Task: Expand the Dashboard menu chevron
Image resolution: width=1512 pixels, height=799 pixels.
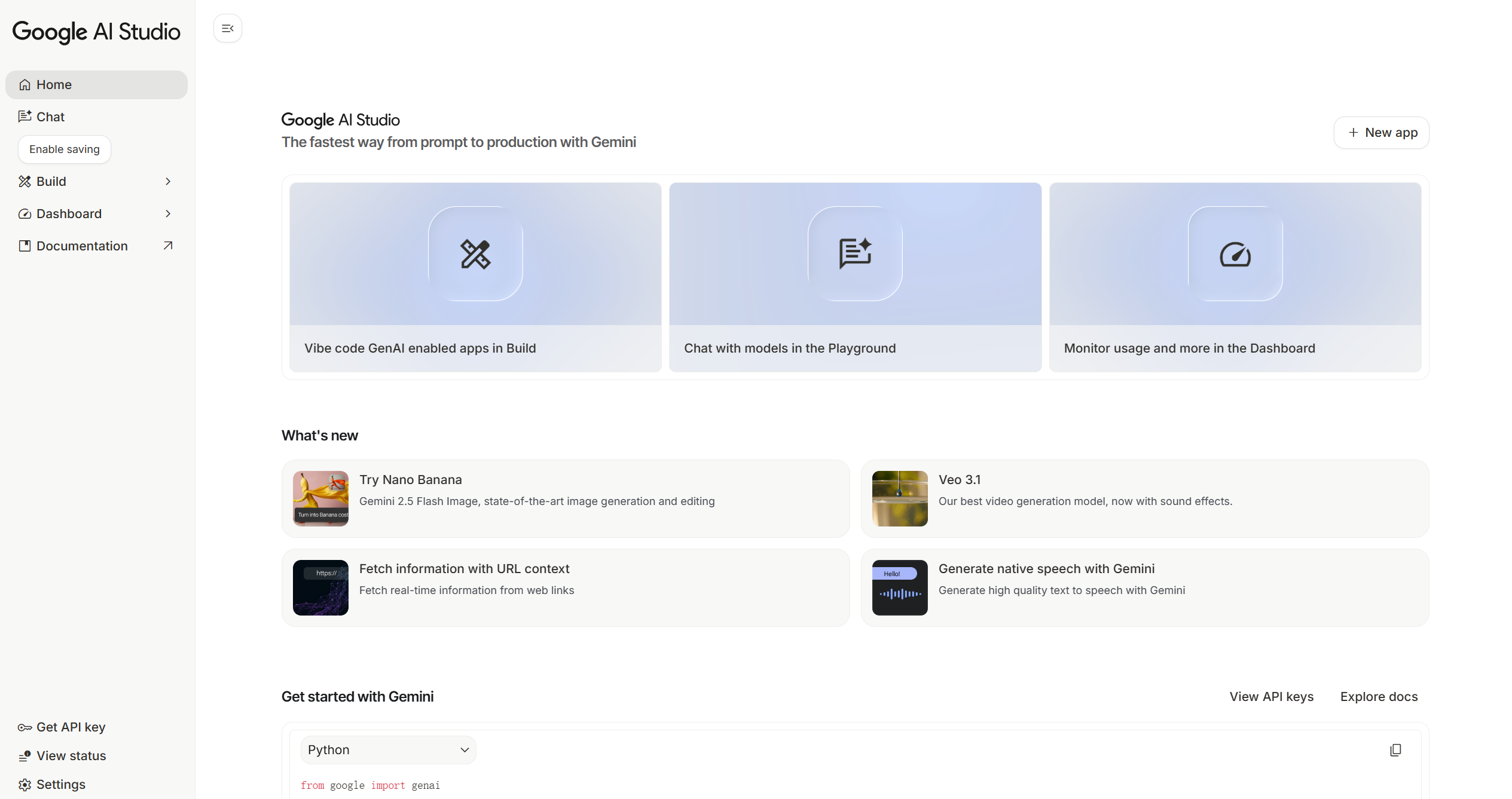Action: click(x=168, y=213)
